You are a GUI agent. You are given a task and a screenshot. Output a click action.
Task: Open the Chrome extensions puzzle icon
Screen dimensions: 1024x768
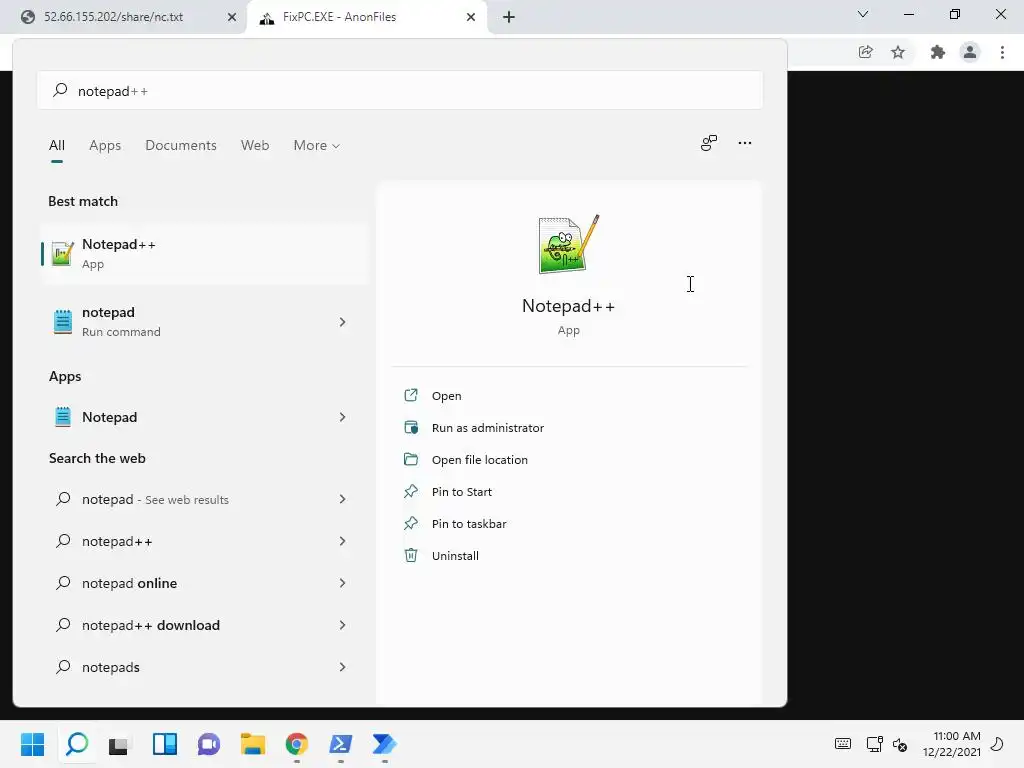[938, 52]
